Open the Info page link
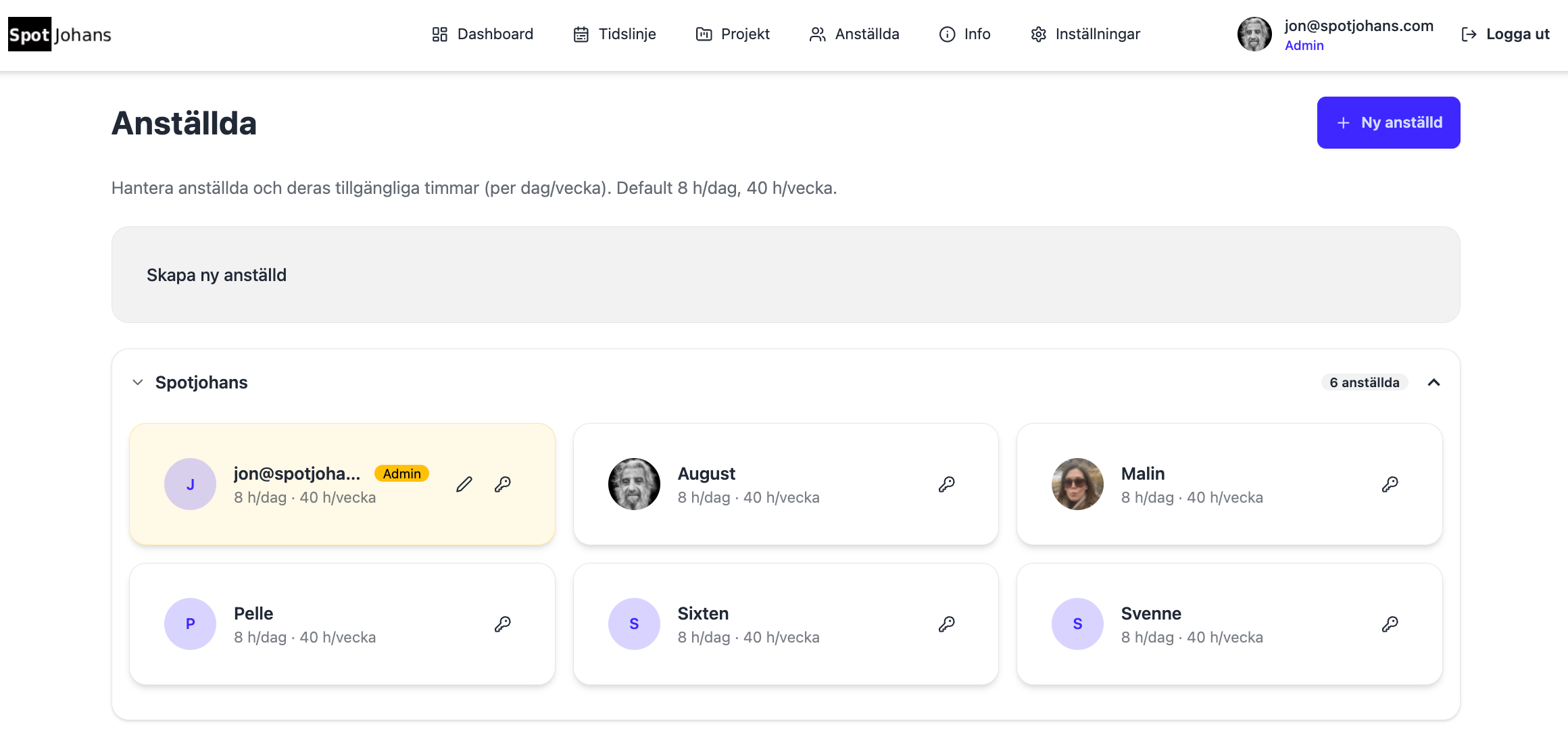The height and width of the screenshot is (754, 1568). click(x=964, y=34)
